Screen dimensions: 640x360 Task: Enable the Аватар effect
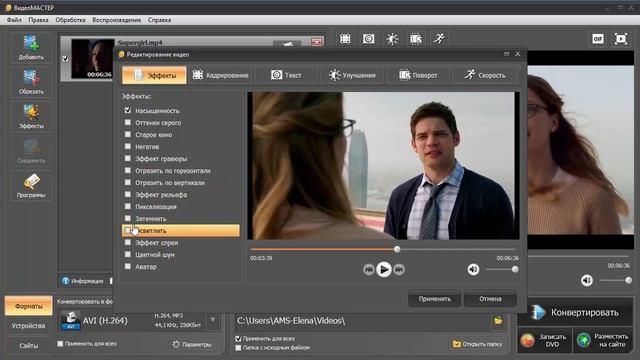click(128, 267)
